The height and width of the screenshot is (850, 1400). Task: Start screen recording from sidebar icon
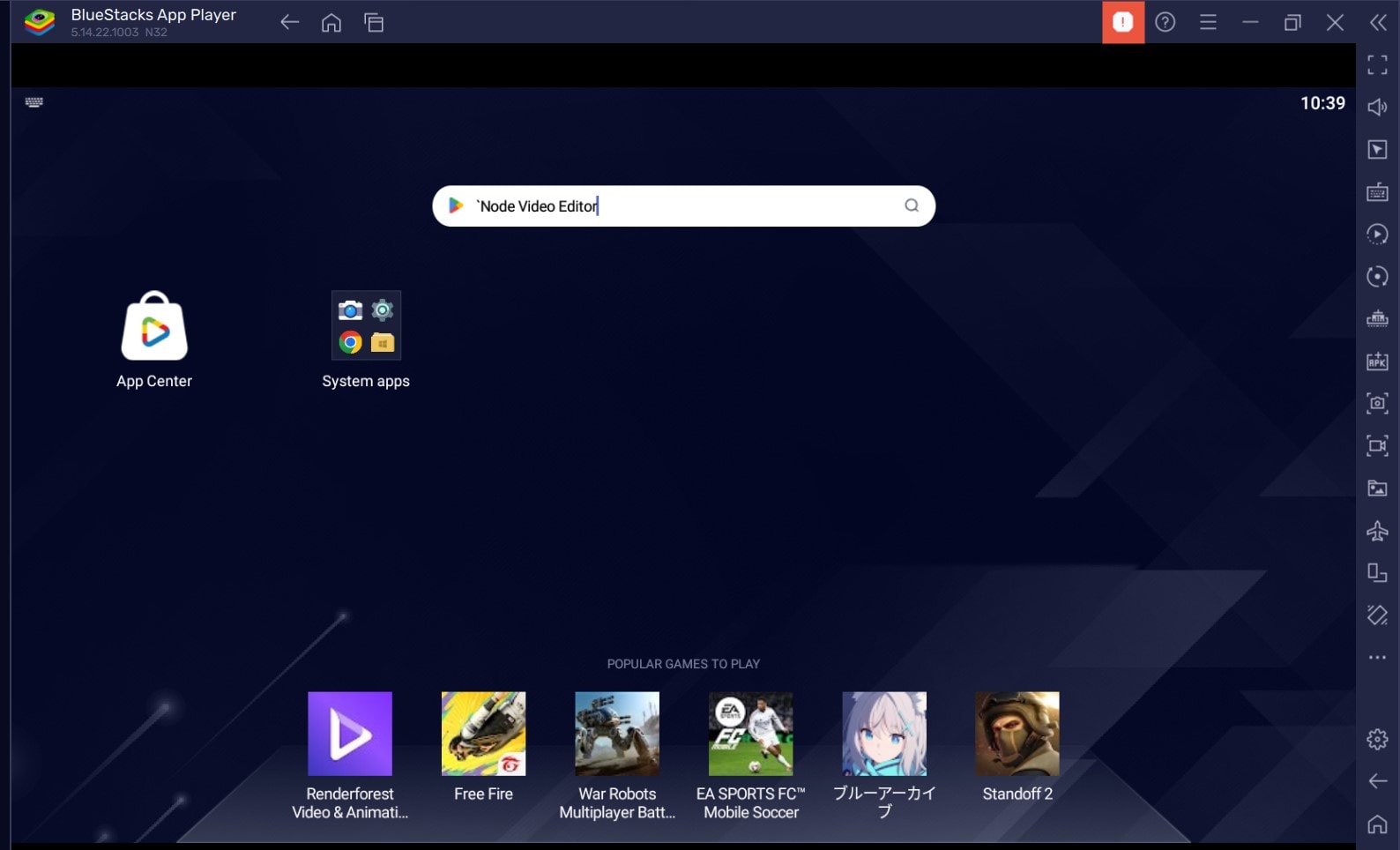(x=1377, y=445)
